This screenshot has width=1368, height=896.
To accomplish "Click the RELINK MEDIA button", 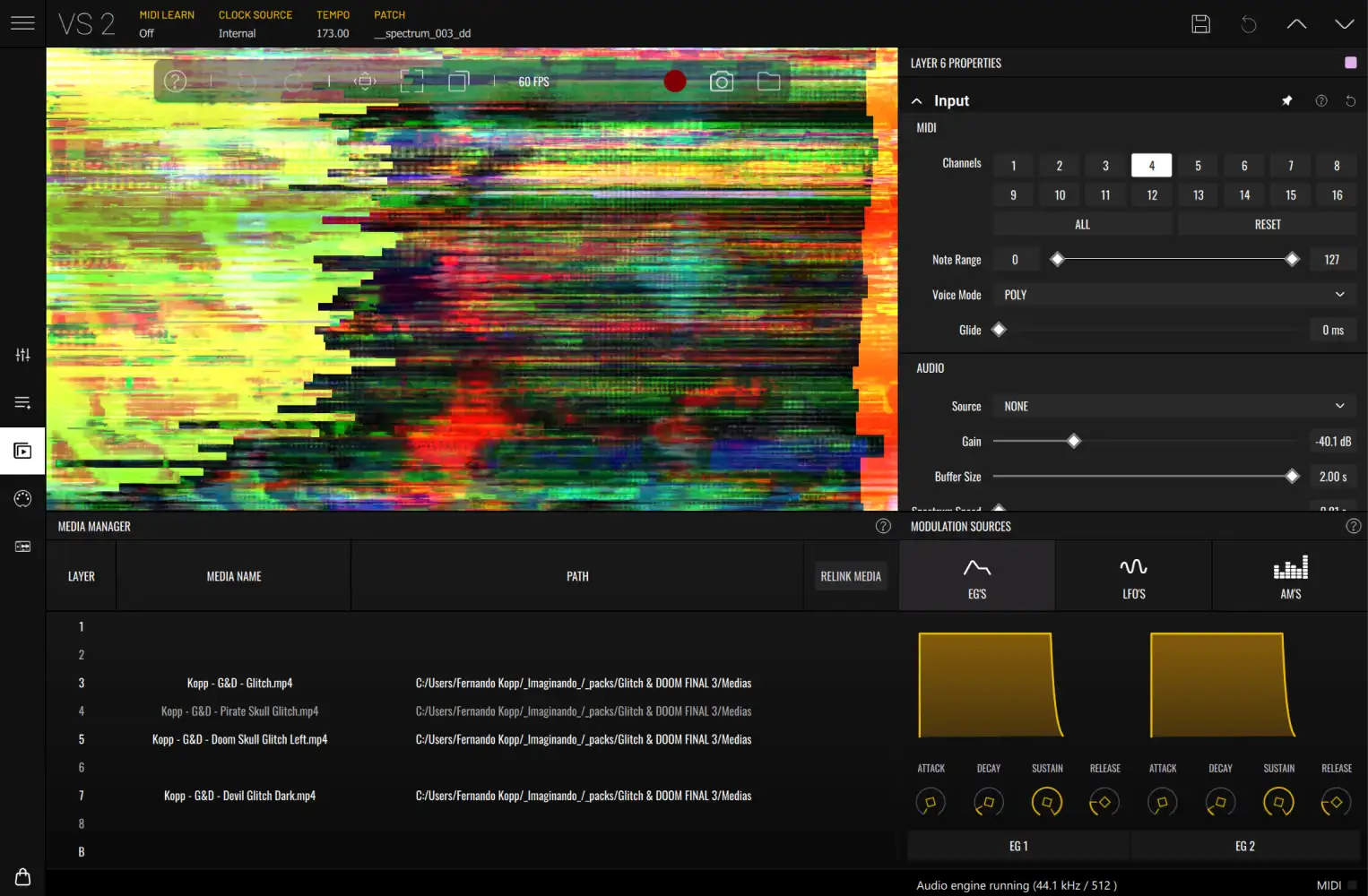I will click(850, 575).
